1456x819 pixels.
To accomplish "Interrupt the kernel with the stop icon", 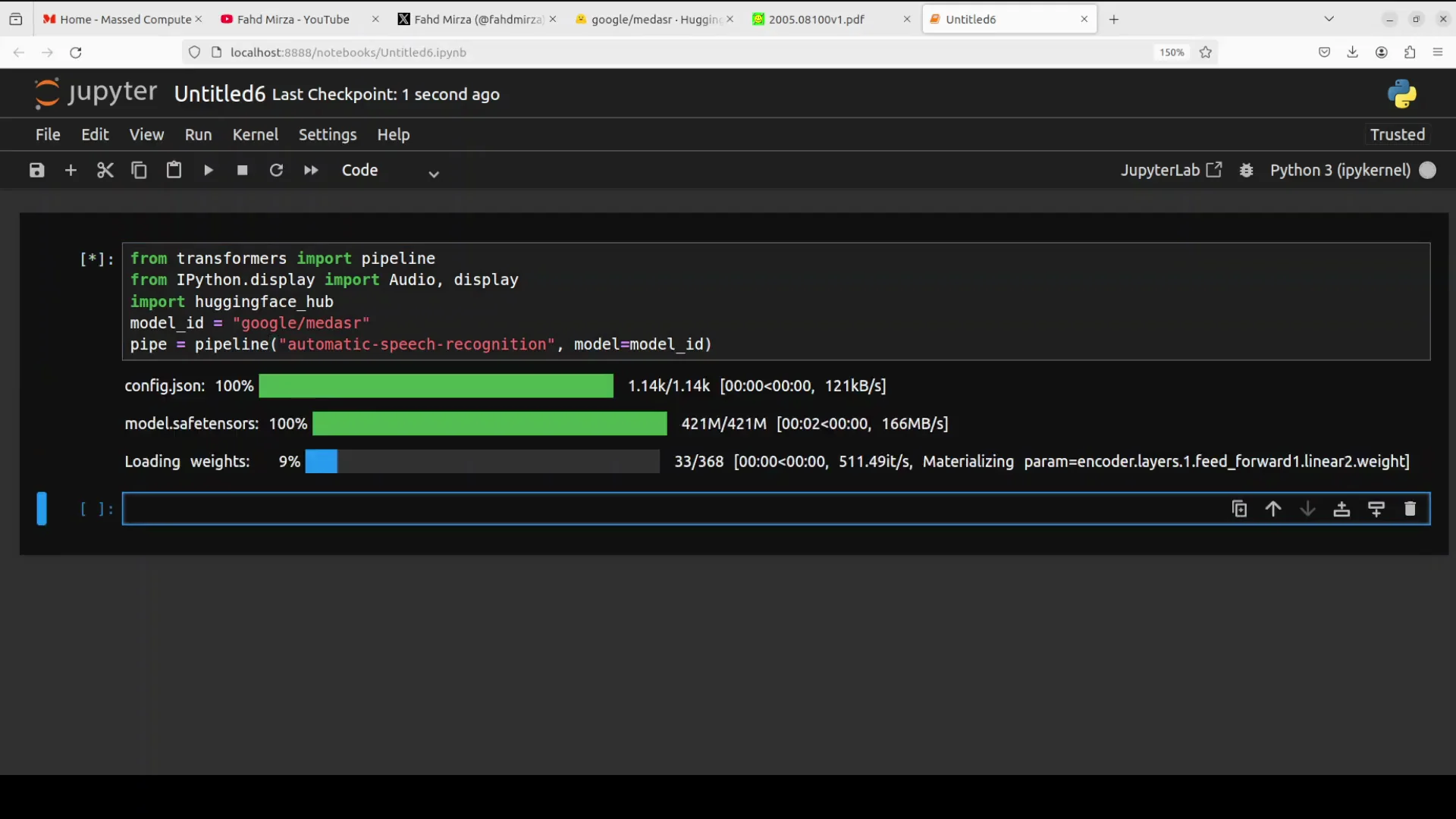I will (243, 170).
